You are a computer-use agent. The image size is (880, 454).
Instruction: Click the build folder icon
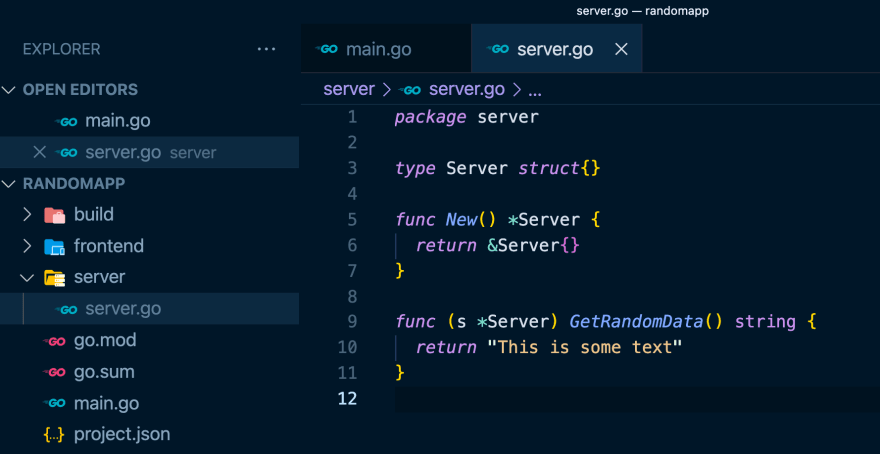pyautogui.click(x=54, y=215)
